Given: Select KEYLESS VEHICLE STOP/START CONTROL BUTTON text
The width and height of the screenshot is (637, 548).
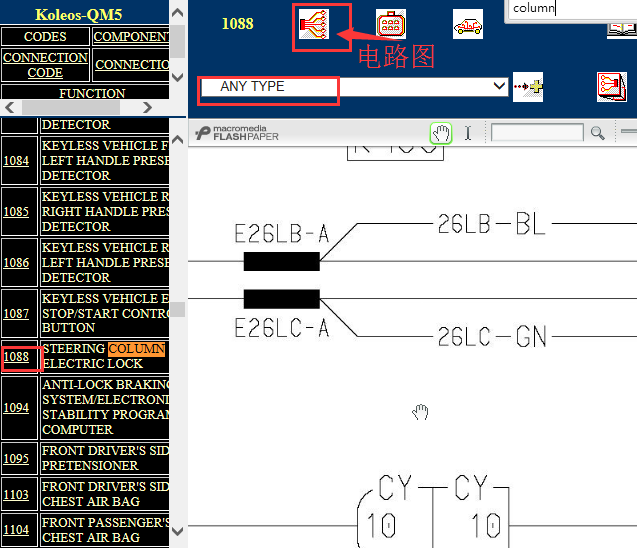Looking at the screenshot, I should (105, 313).
